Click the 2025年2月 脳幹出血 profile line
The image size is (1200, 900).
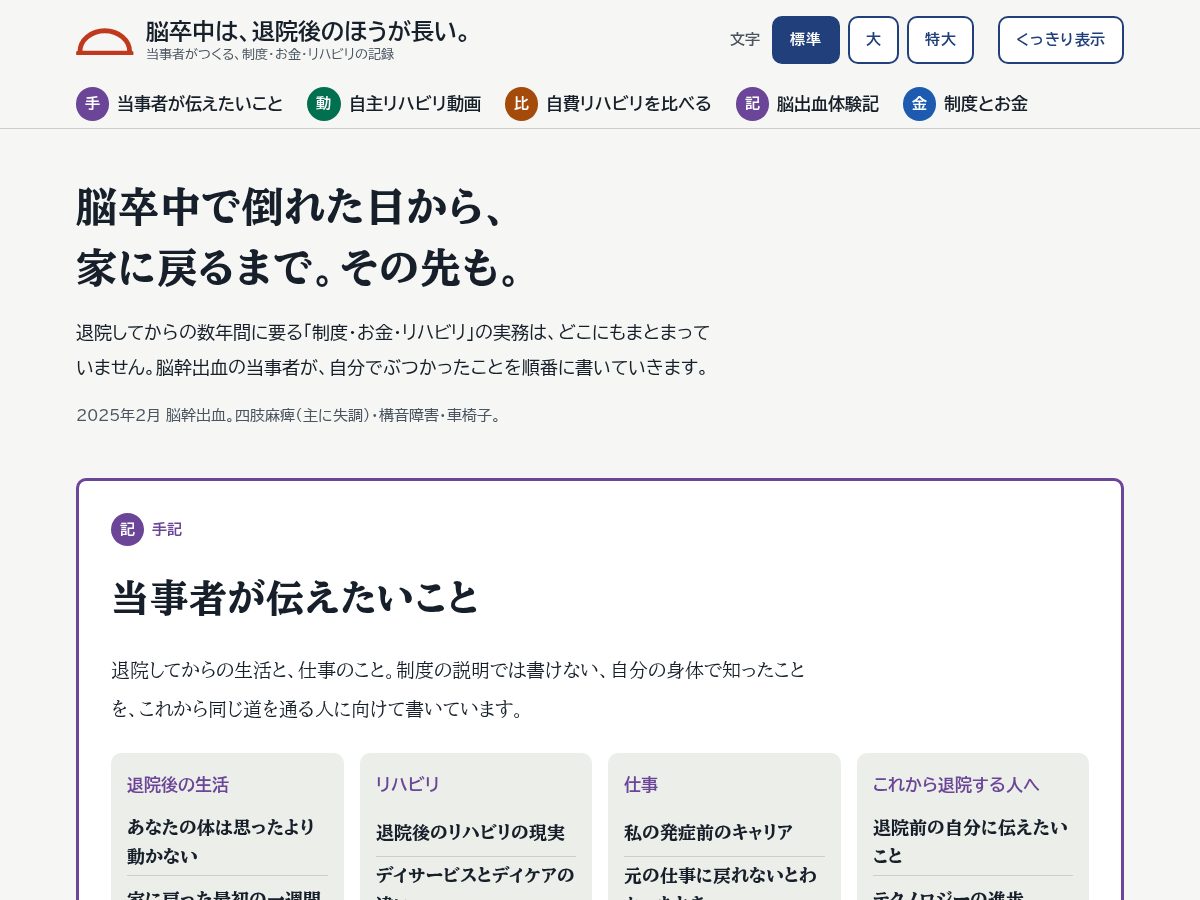[x=290, y=415]
